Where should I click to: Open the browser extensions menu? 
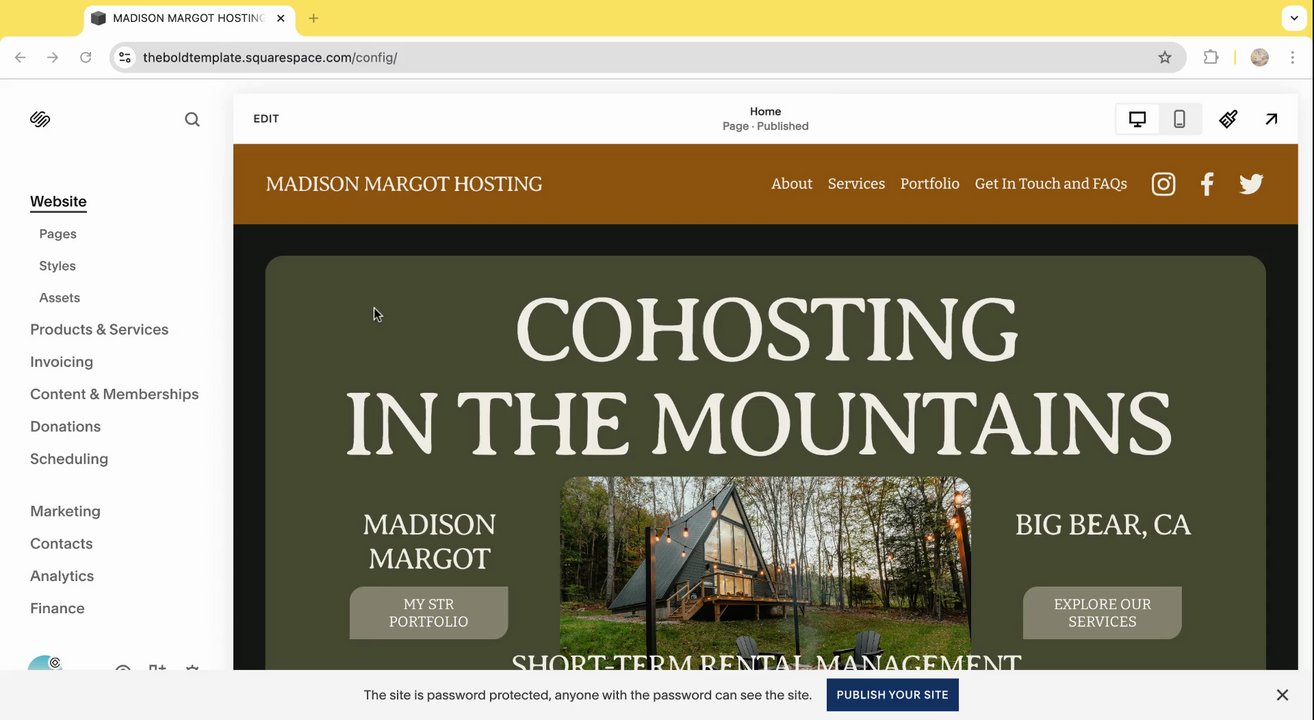pyautogui.click(x=1211, y=58)
